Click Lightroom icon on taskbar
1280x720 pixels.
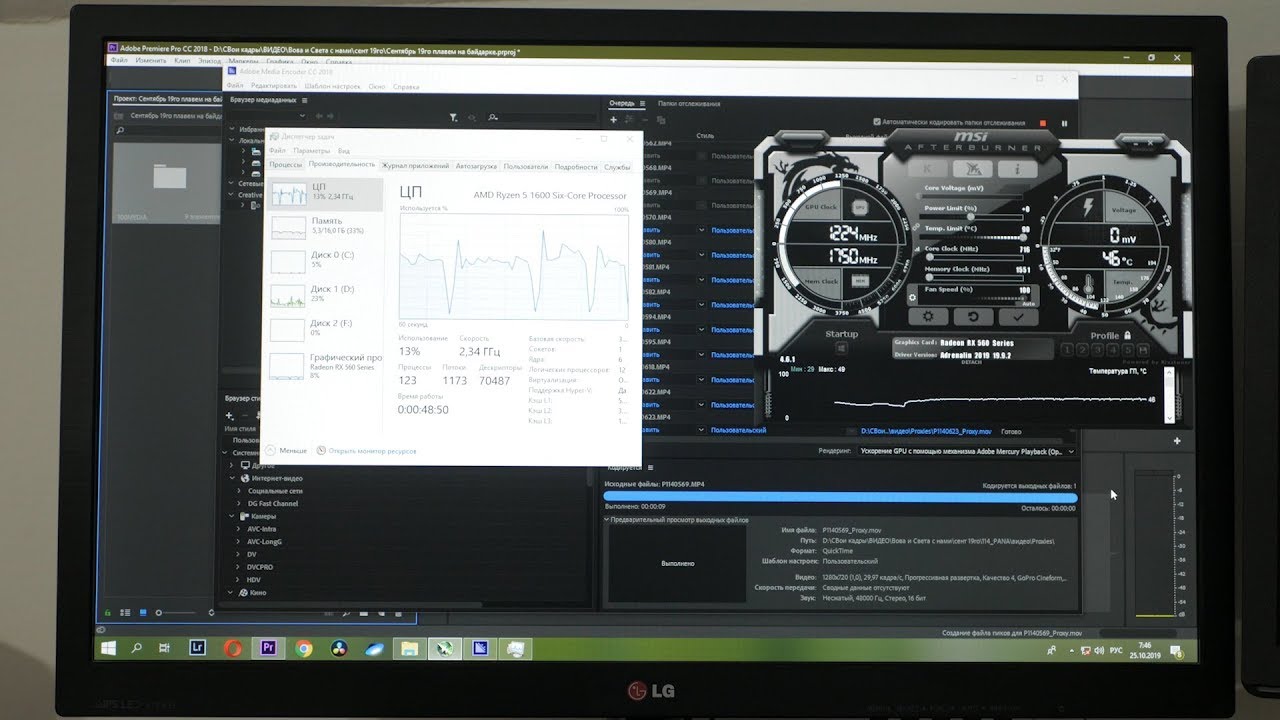(x=199, y=648)
